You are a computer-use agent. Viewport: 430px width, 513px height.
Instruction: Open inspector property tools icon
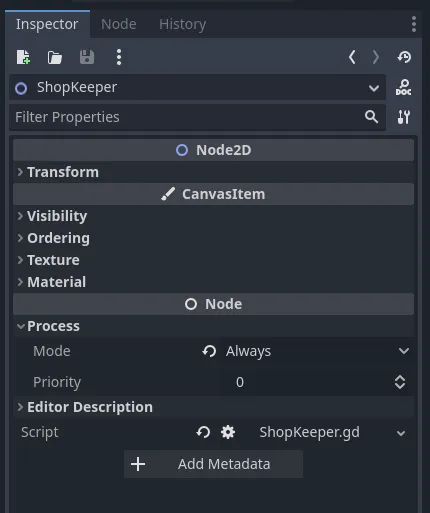point(403,117)
